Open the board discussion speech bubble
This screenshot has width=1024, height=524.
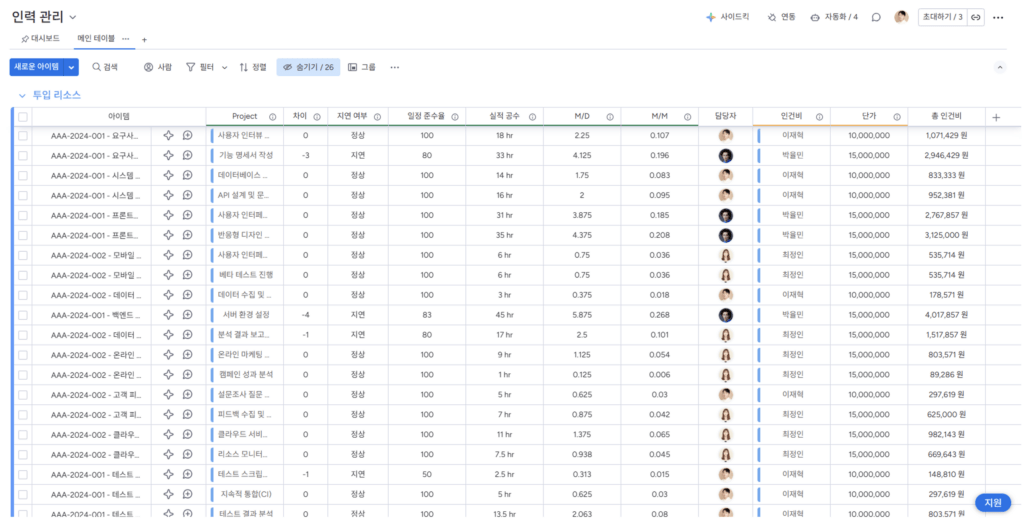pos(876,17)
